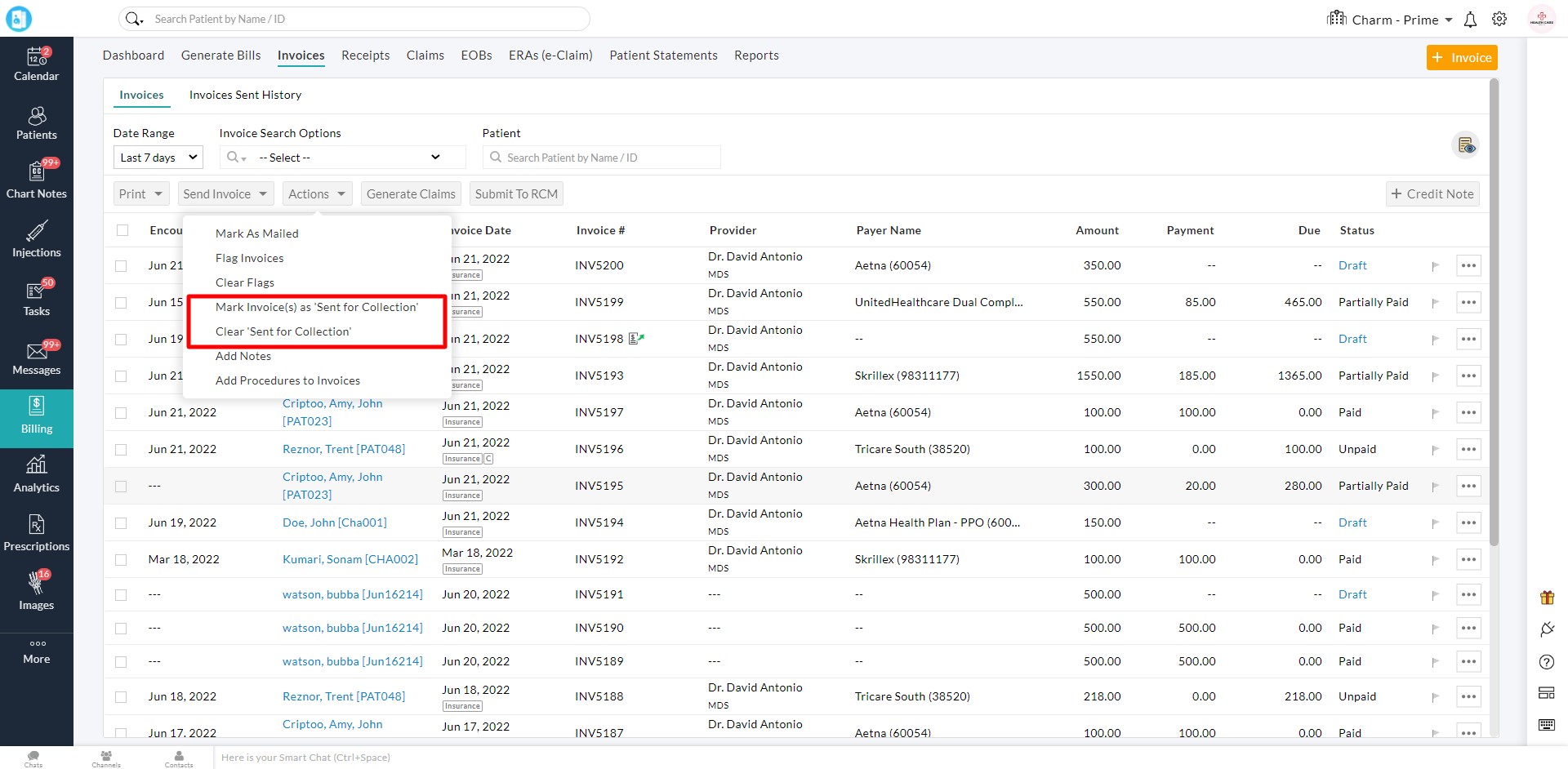This screenshot has width=1568, height=769.
Task: Expand the Date Range dropdown
Action: [158, 158]
